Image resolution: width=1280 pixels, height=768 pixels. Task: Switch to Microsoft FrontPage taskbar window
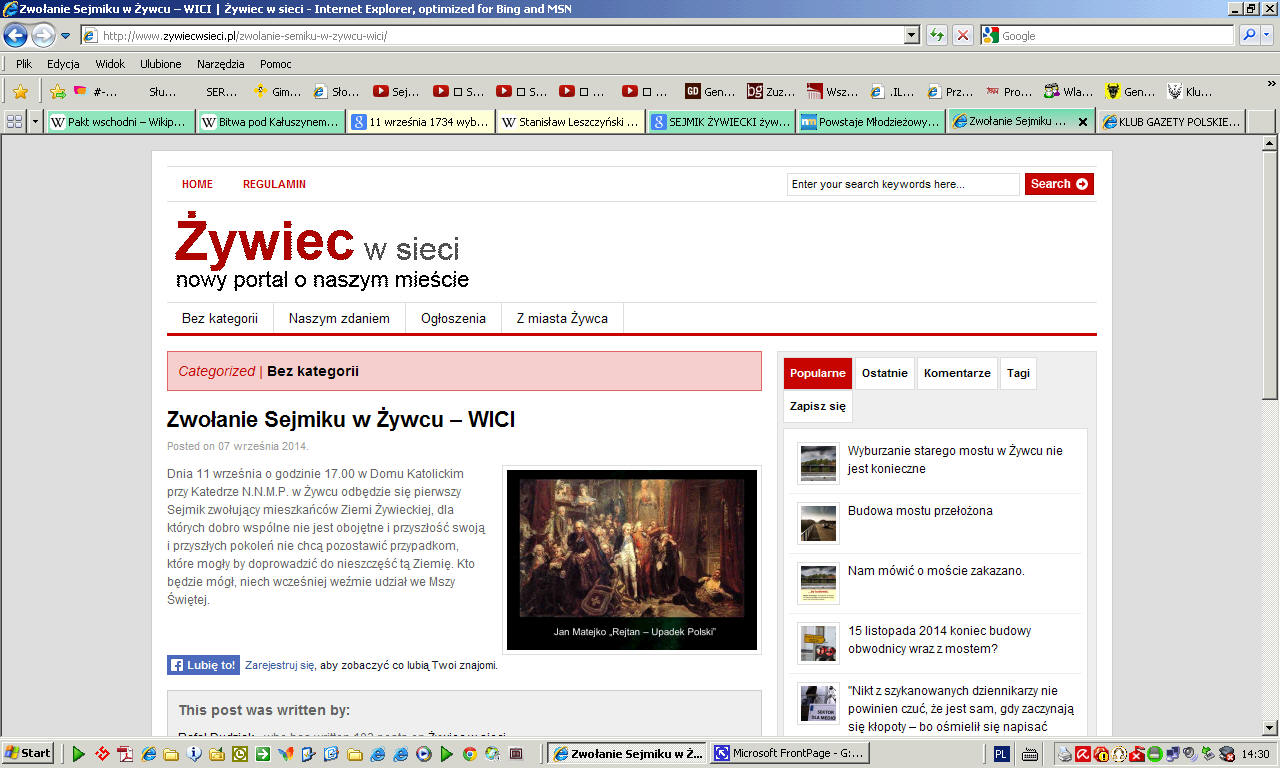pos(787,753)
